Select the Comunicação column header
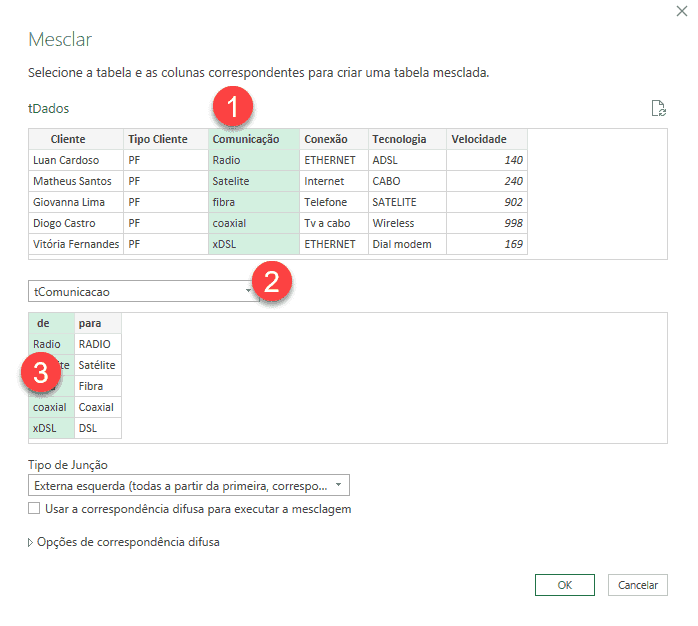The height and width of the screenshot is (626, 698). click(254, 139)
